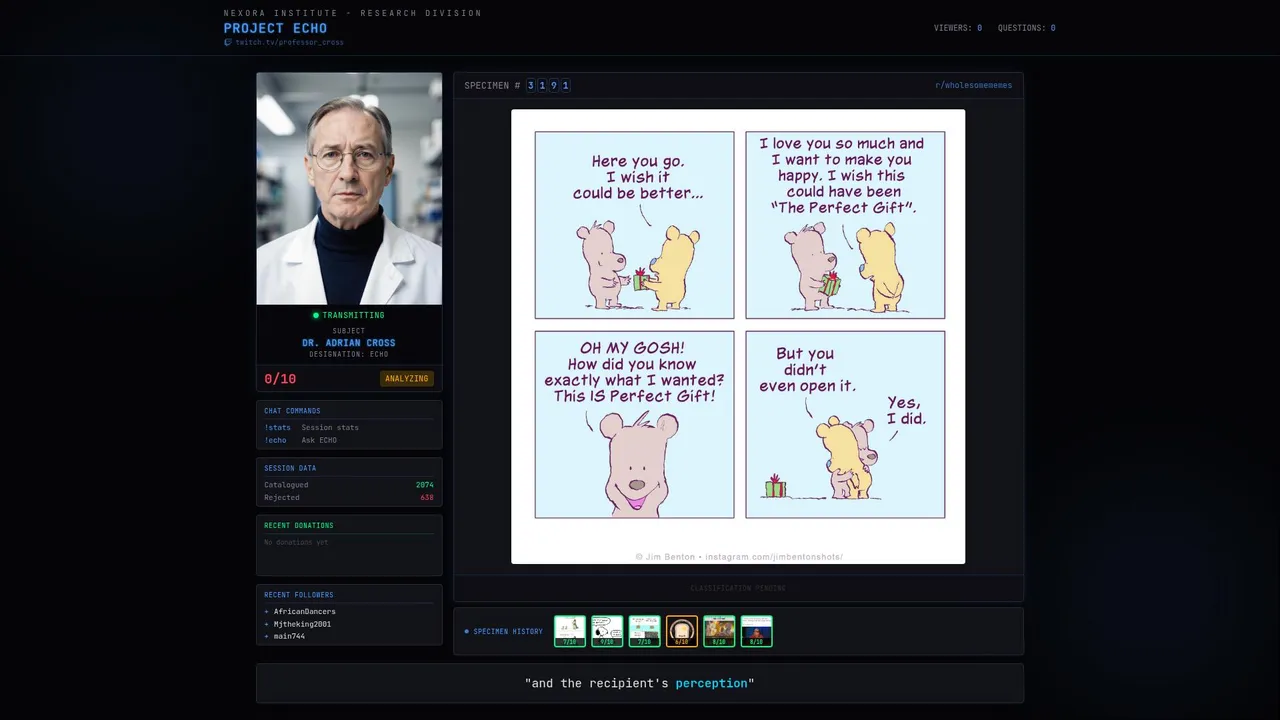The image size is (1280, 720).
Task: Click the ANALYZING status badge
Action: pyautogui.click(x=407, y=379)
